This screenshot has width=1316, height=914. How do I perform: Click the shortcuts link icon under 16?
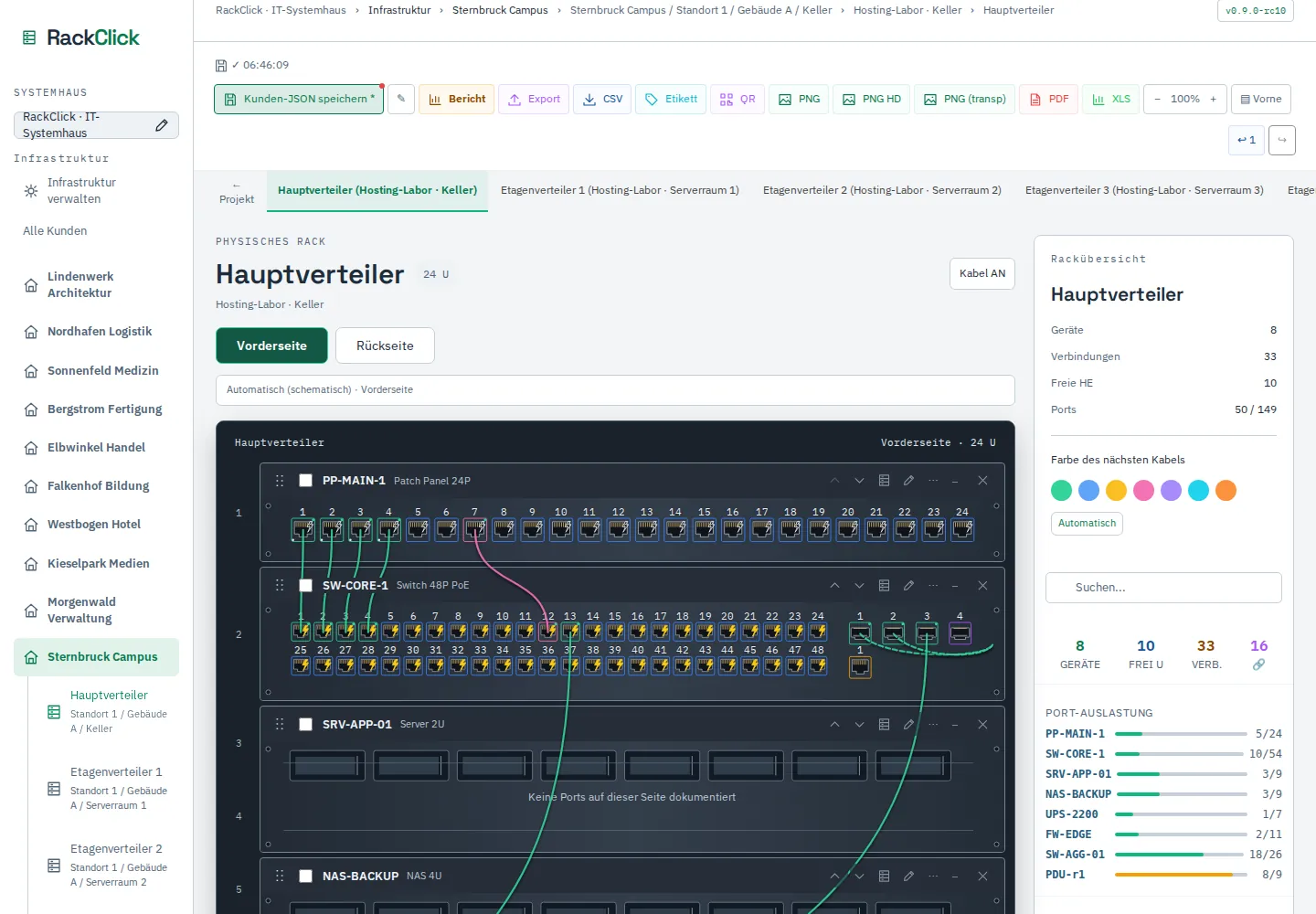click(x=1258, y=664)
